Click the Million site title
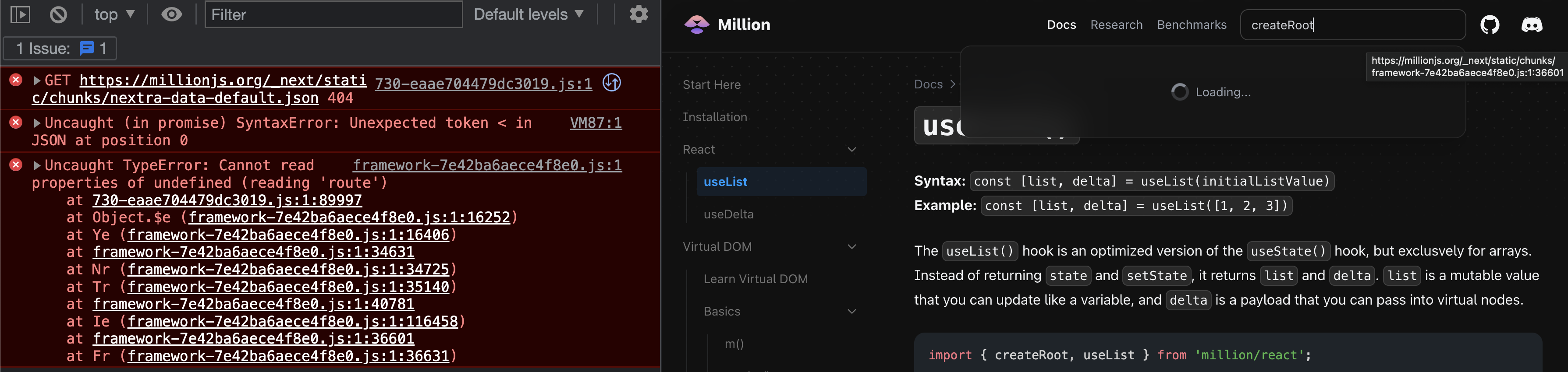Viewport: 1568px width, 372px height. click(x=744, y=25)
